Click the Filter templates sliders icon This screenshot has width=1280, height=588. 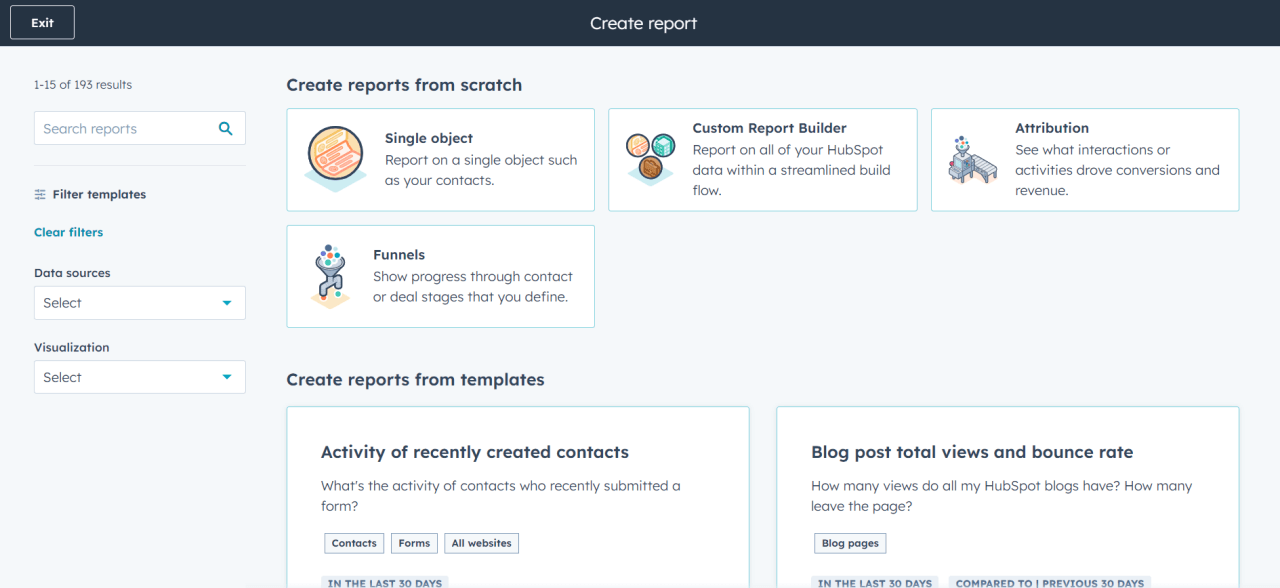tap(42, 194)
